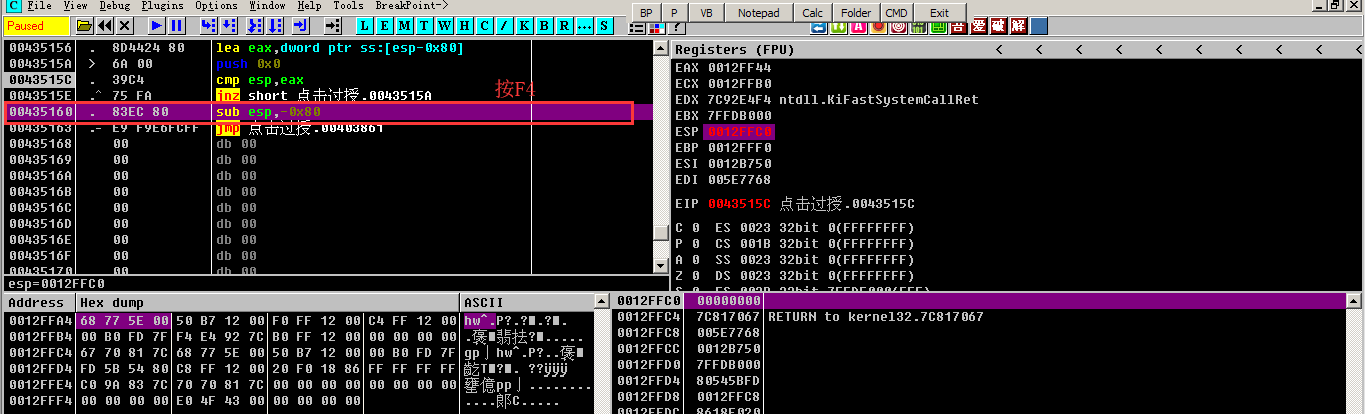Click the OllyDbg C system menu icon
This screenshot has height=414, width=1366.
(14, 6)
